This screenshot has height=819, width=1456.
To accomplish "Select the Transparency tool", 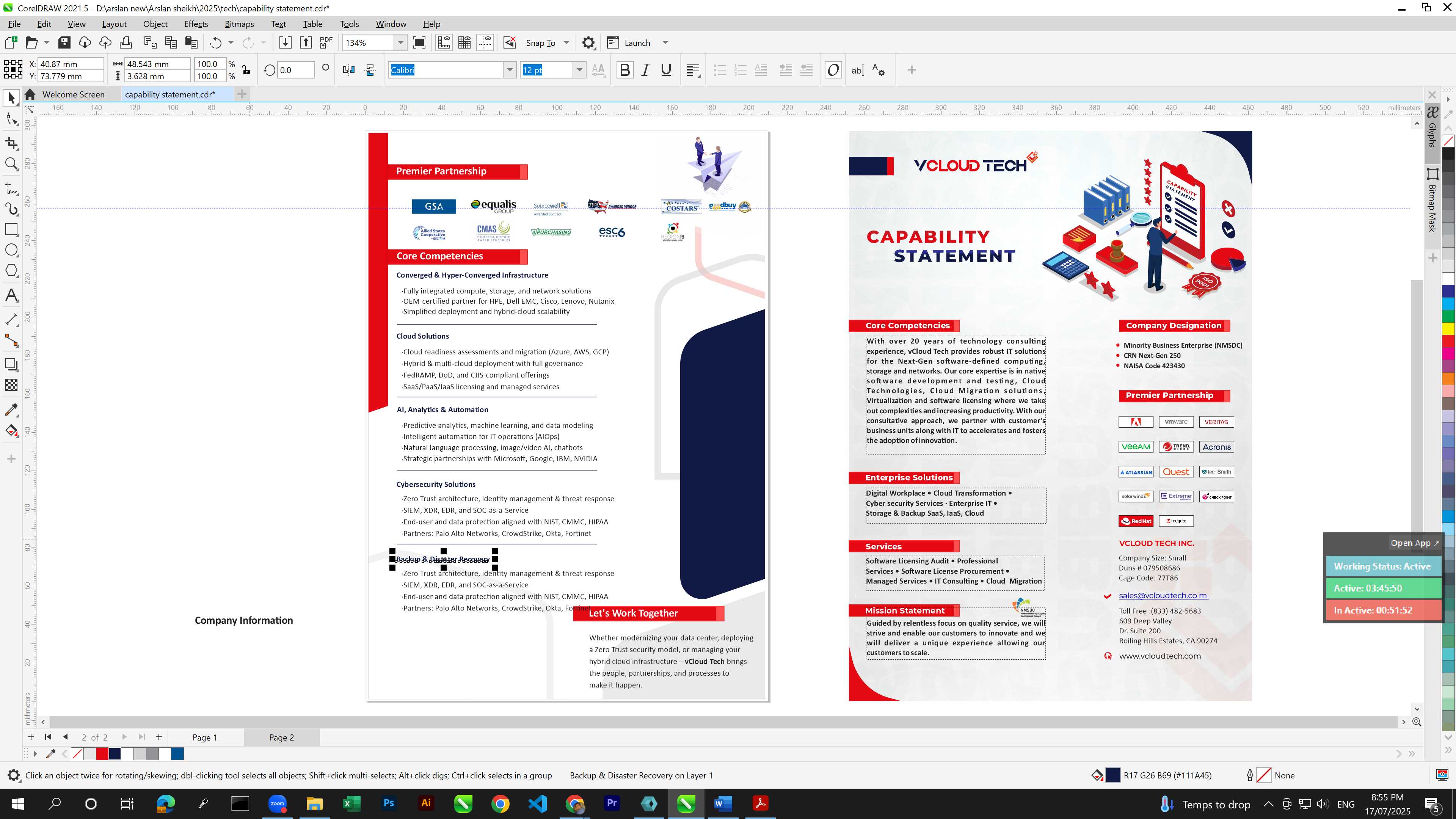I will point(11,385).
